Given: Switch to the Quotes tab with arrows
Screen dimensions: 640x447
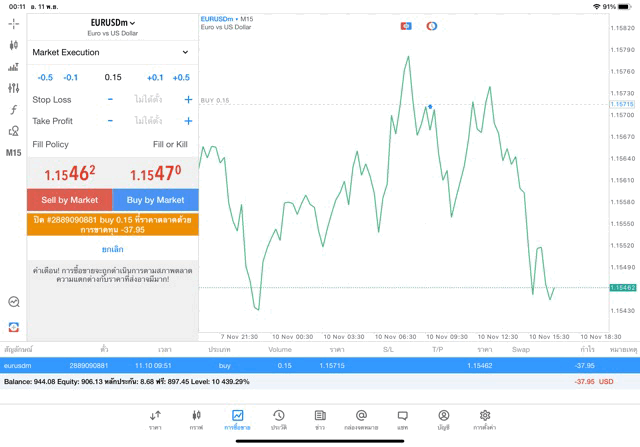Looking at the screenshot, I should point(155,419).
